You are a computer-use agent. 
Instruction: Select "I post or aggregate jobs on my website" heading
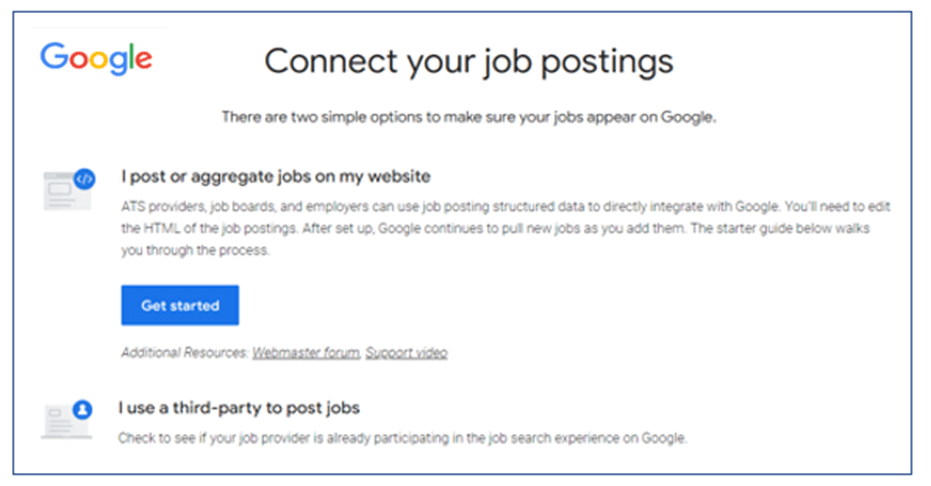[276, 177]
